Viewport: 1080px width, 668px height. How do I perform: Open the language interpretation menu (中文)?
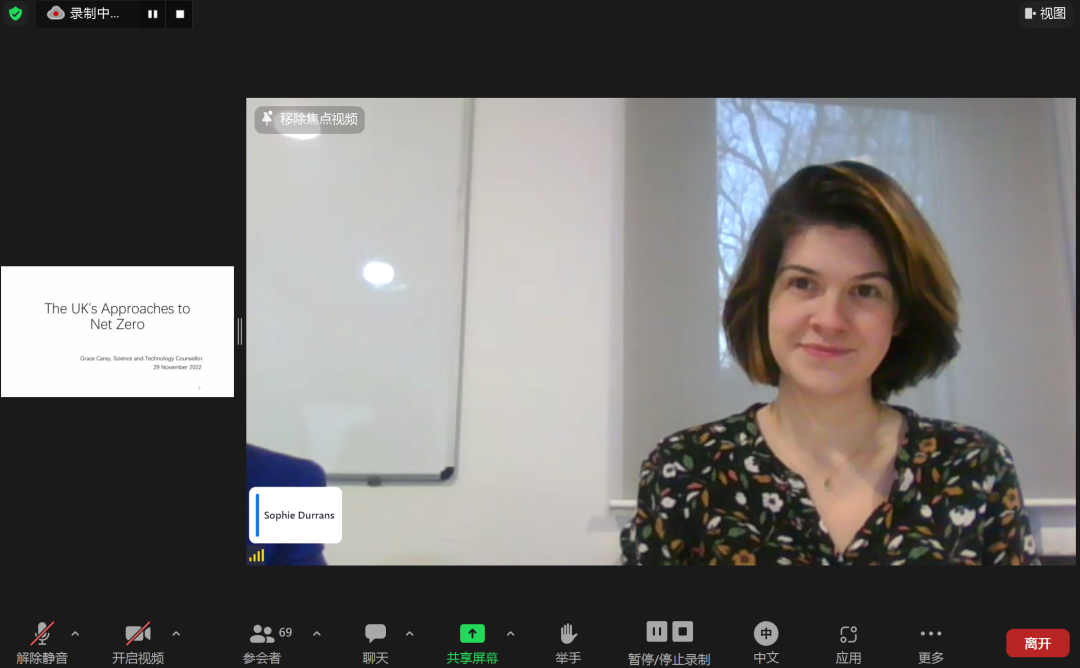766,641
